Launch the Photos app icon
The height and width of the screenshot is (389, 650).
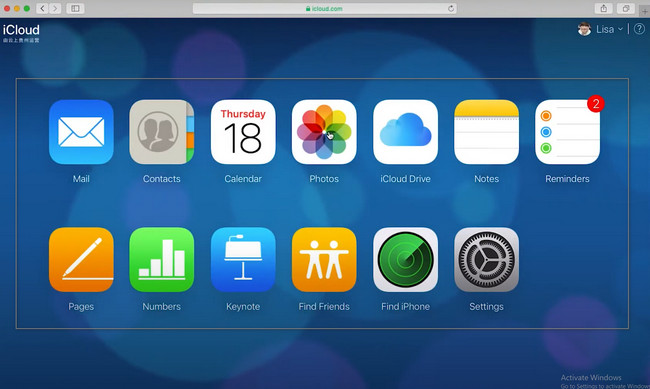(x=324, y=132)
